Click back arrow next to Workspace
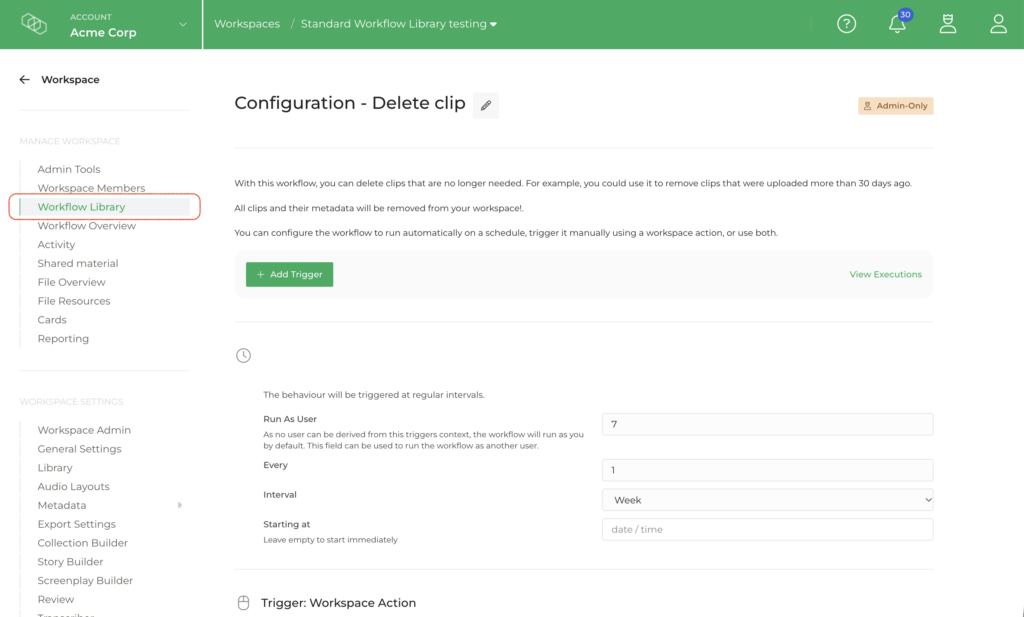This screenshot has height=617, width=1024. [25, 80]
